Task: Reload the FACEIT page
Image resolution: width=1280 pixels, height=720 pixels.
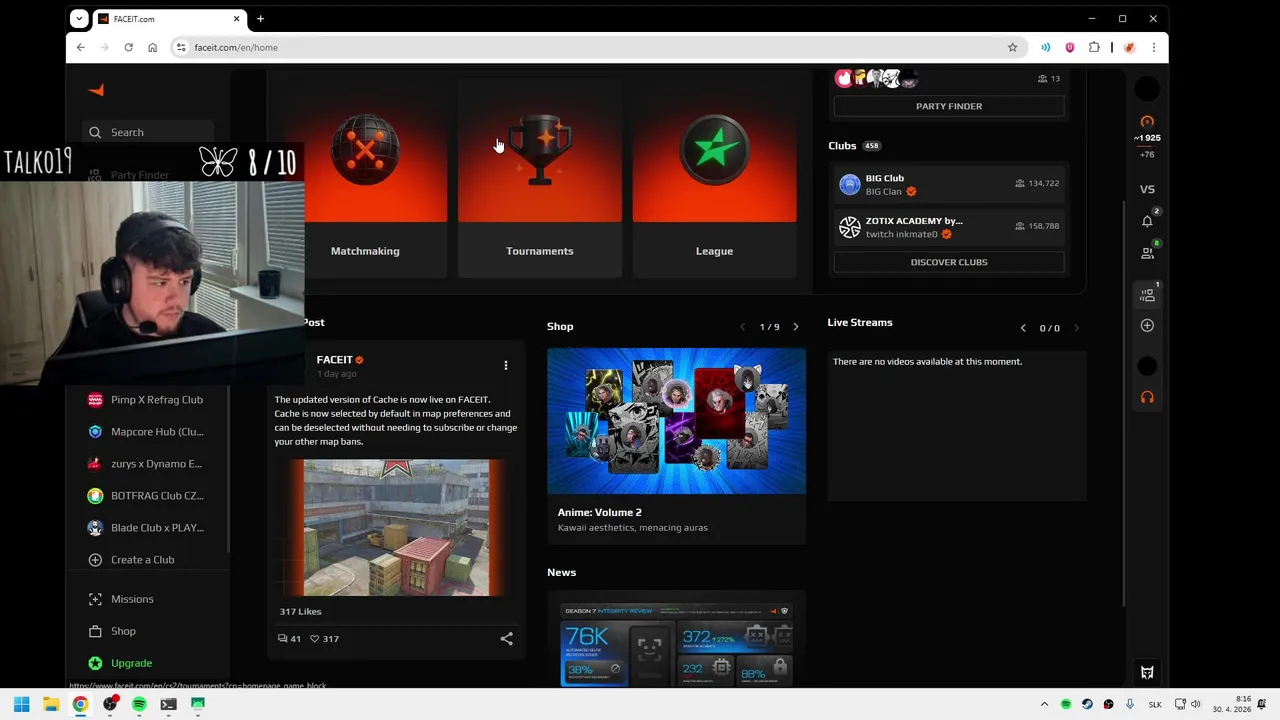Action: [x=128, y=47]
